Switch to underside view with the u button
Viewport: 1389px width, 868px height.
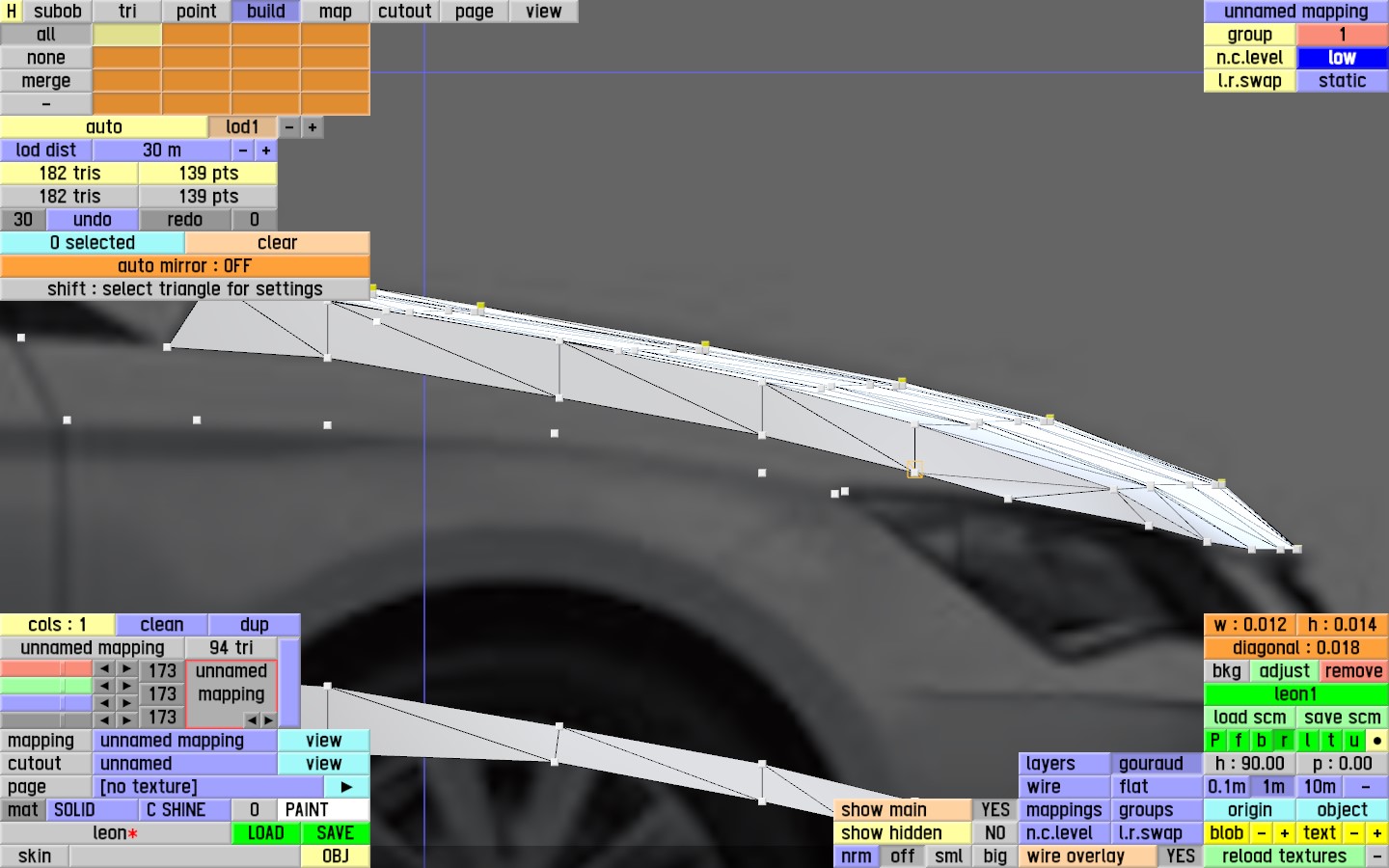pos(1354,741)
